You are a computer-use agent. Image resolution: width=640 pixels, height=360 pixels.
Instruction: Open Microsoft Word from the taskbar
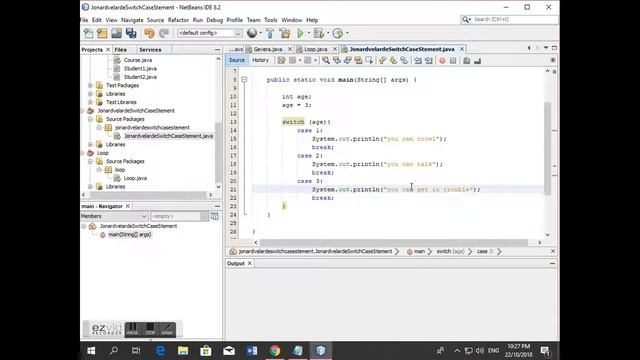tap(252, 350)
